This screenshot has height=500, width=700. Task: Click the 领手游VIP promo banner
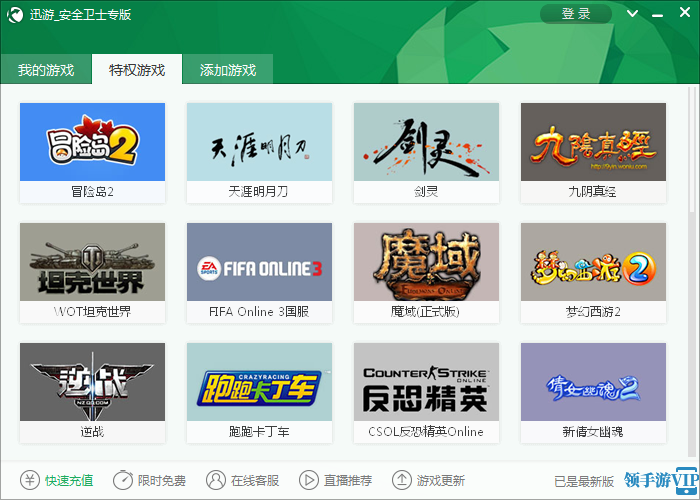(x=661, y=481)
